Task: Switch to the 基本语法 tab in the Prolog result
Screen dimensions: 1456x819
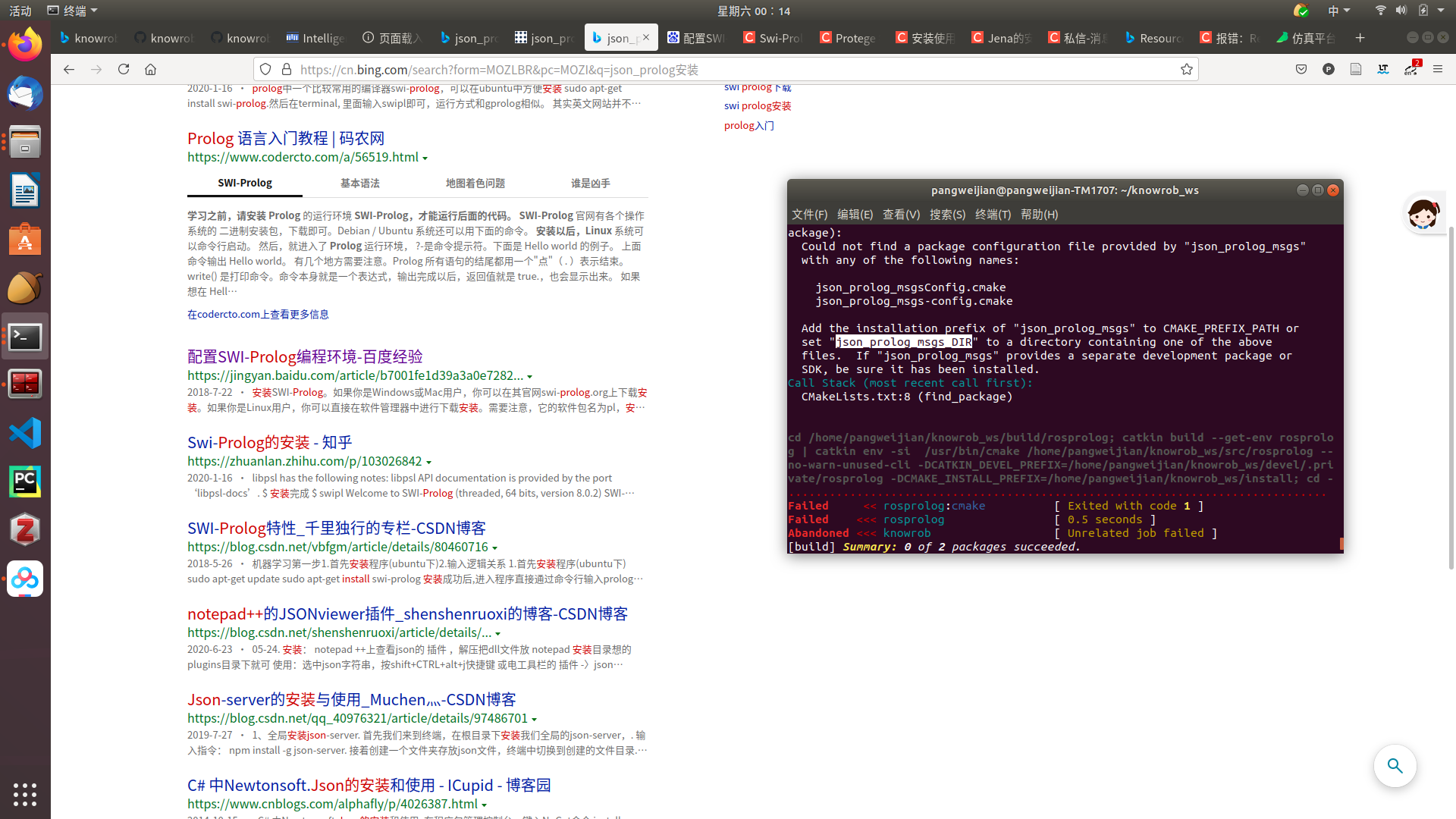Action: click(x=360, y=183)
